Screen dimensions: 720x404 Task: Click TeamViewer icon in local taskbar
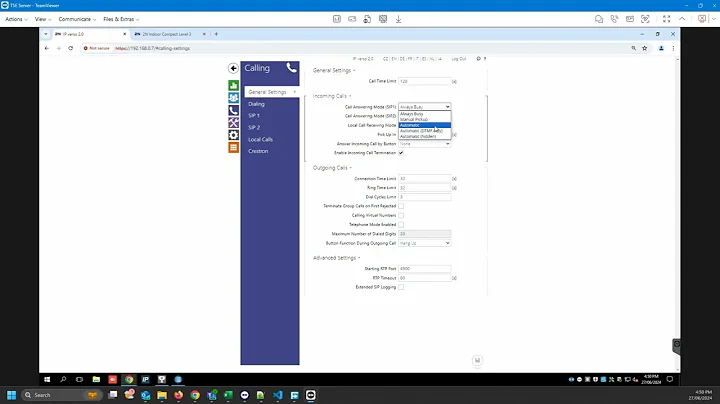tap(311, 395)
